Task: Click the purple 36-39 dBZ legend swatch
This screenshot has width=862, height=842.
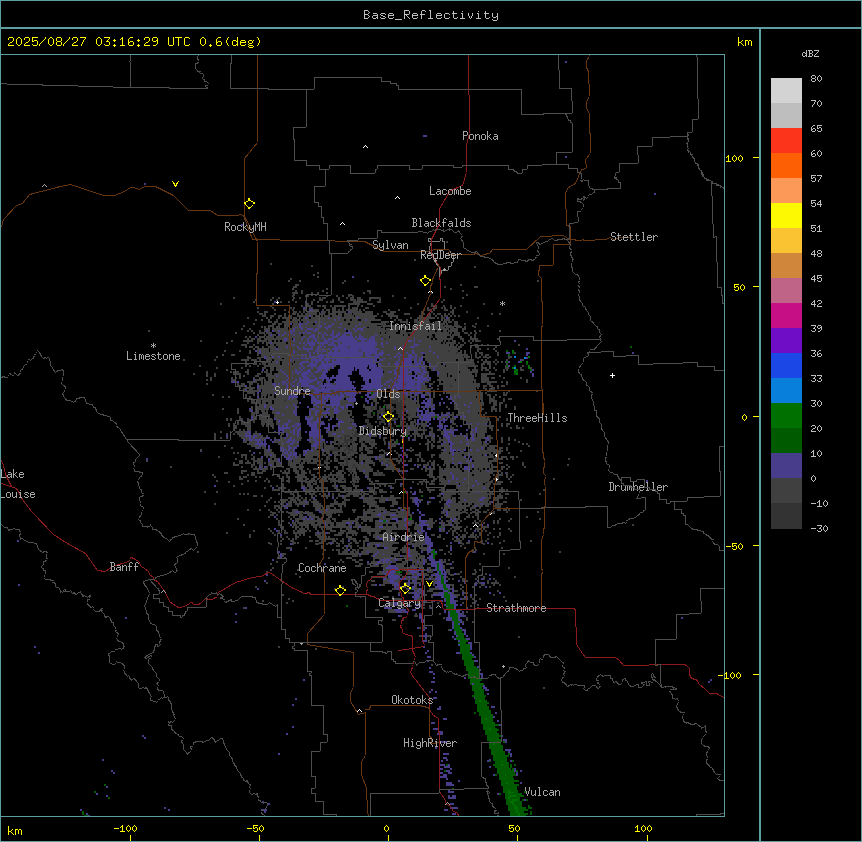Action: click(x=786, y=341)
